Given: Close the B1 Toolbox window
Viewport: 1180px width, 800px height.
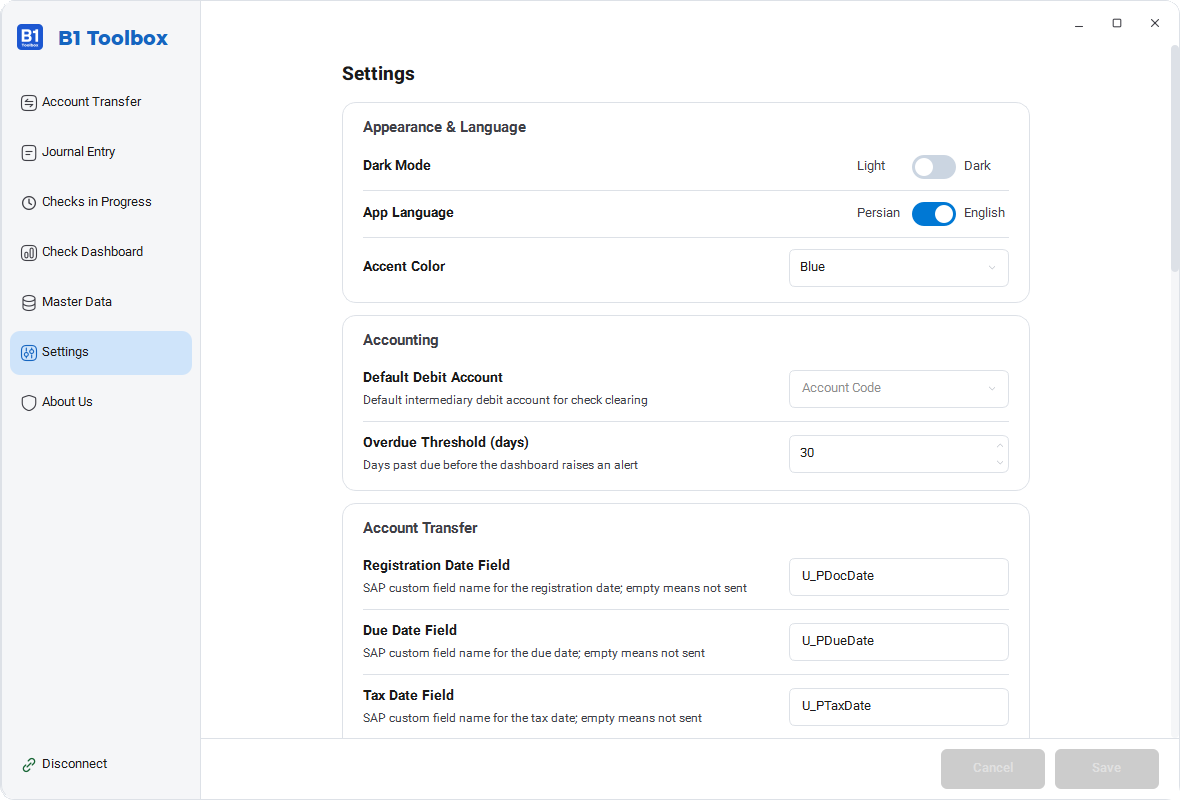Looking at the screenshot, I should coord(1154,23).
